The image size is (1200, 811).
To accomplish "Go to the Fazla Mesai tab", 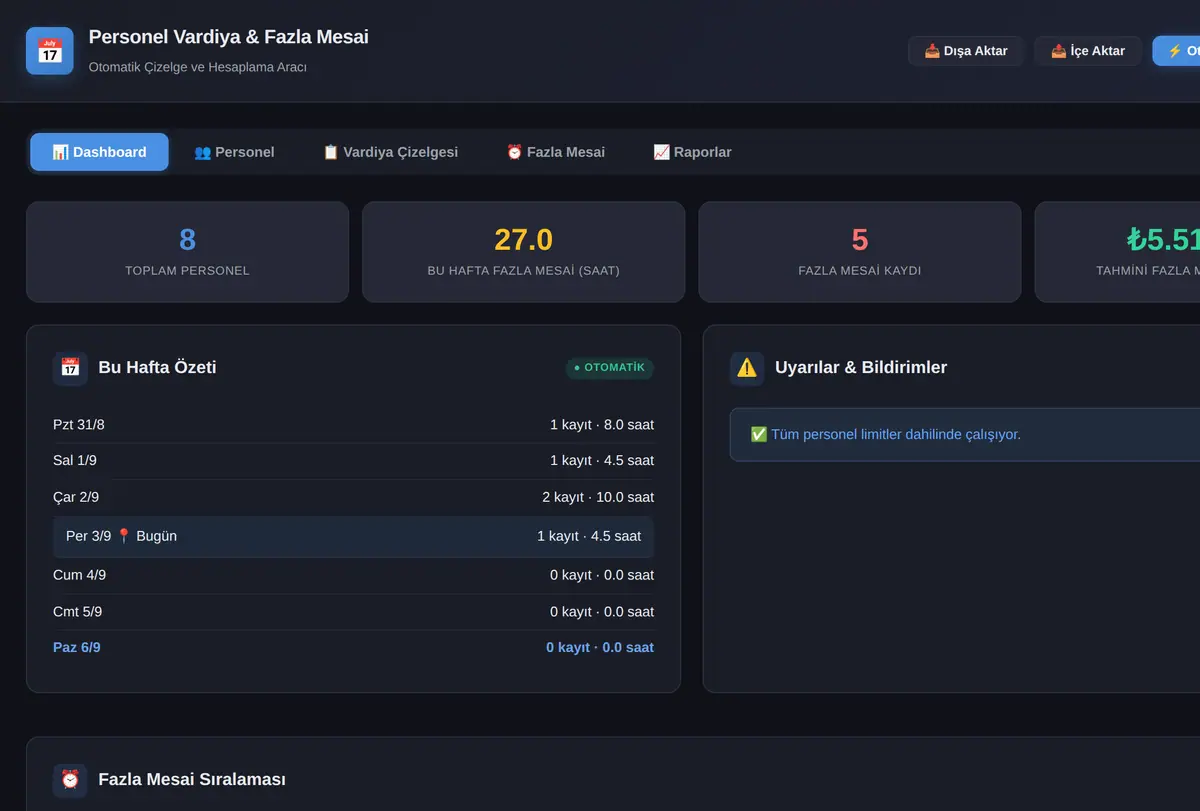I will coord(555,152).
